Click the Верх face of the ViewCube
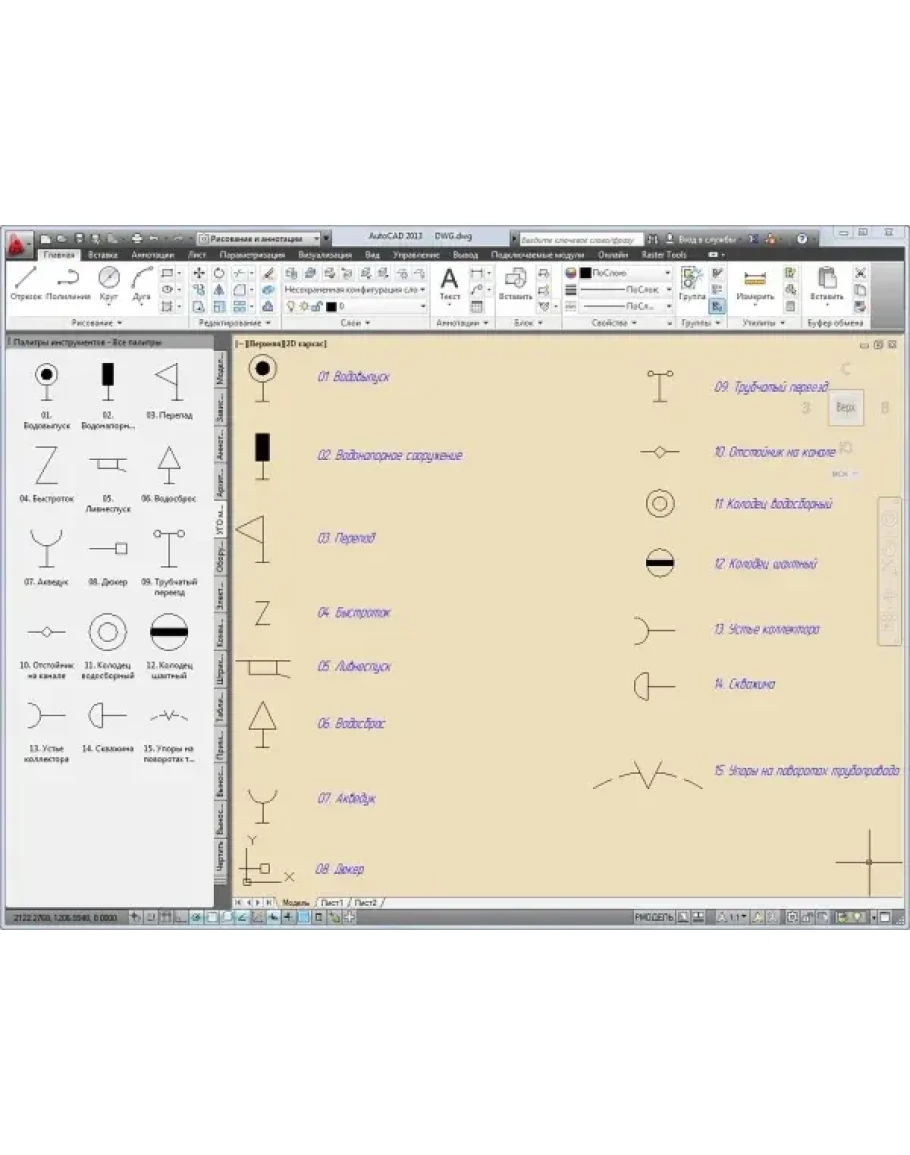The height and width of the screenshot is (1155, 910). 845,408
